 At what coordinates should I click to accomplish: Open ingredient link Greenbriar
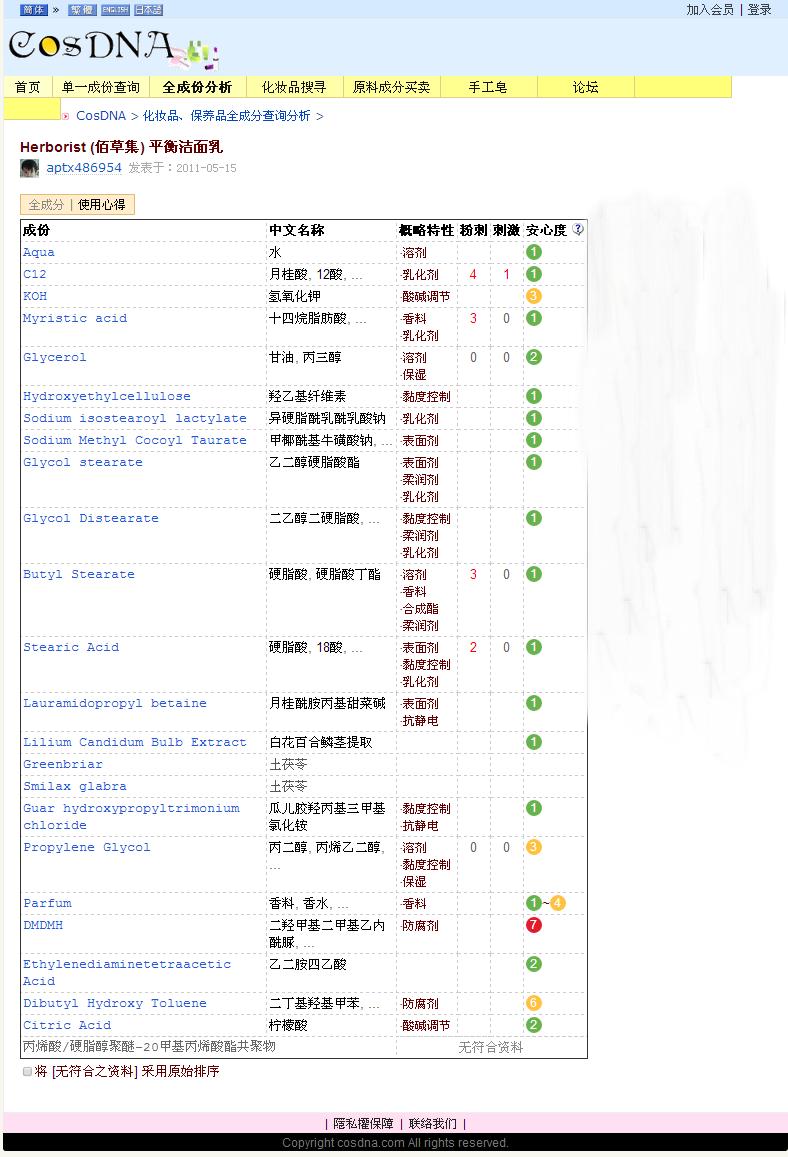[63, 764]
